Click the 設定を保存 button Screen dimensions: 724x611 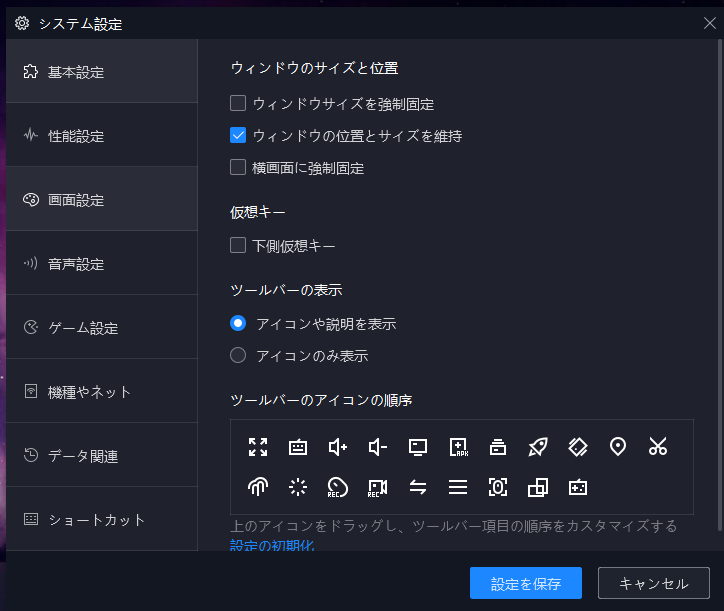(x=525, y=583)
